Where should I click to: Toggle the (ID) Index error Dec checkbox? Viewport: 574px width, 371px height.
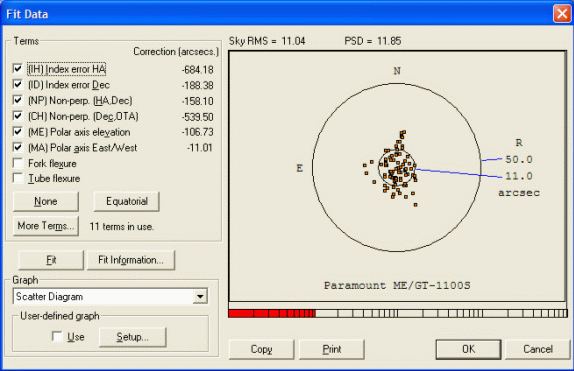point(17,84)
